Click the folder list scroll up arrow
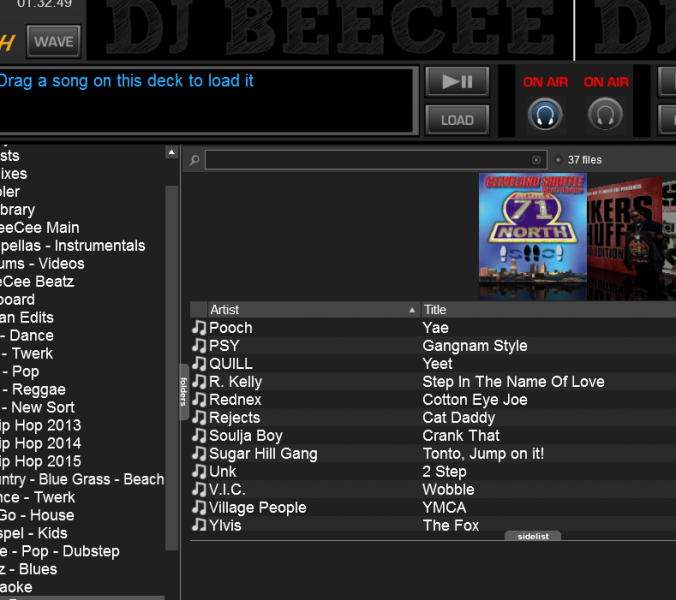The height and width of the screenshot is (600, 676). coord(172,152)
